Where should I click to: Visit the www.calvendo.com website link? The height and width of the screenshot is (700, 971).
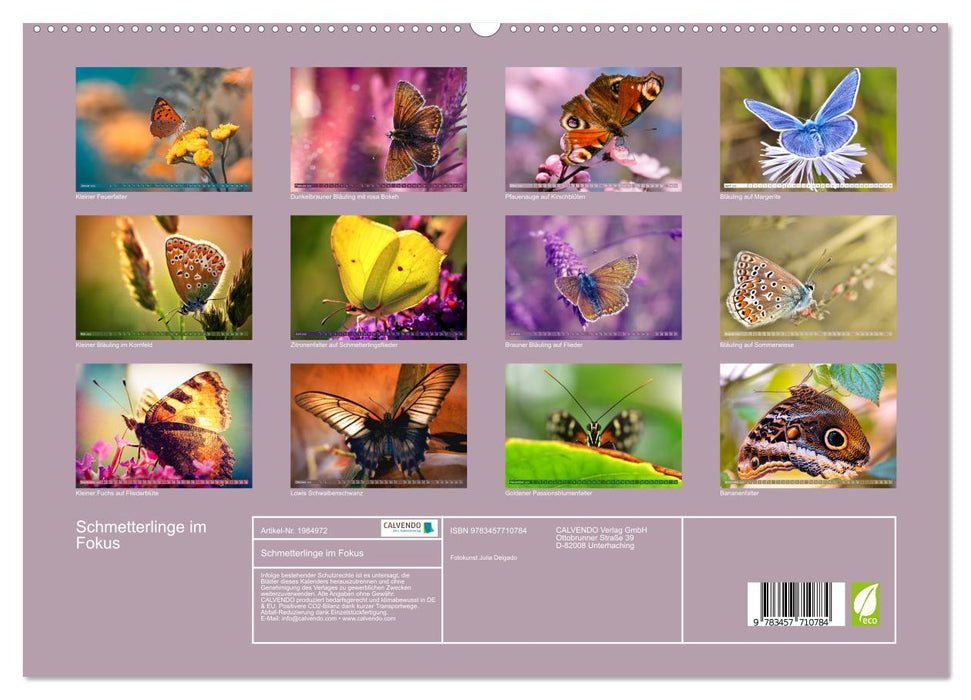click(366, 619)
